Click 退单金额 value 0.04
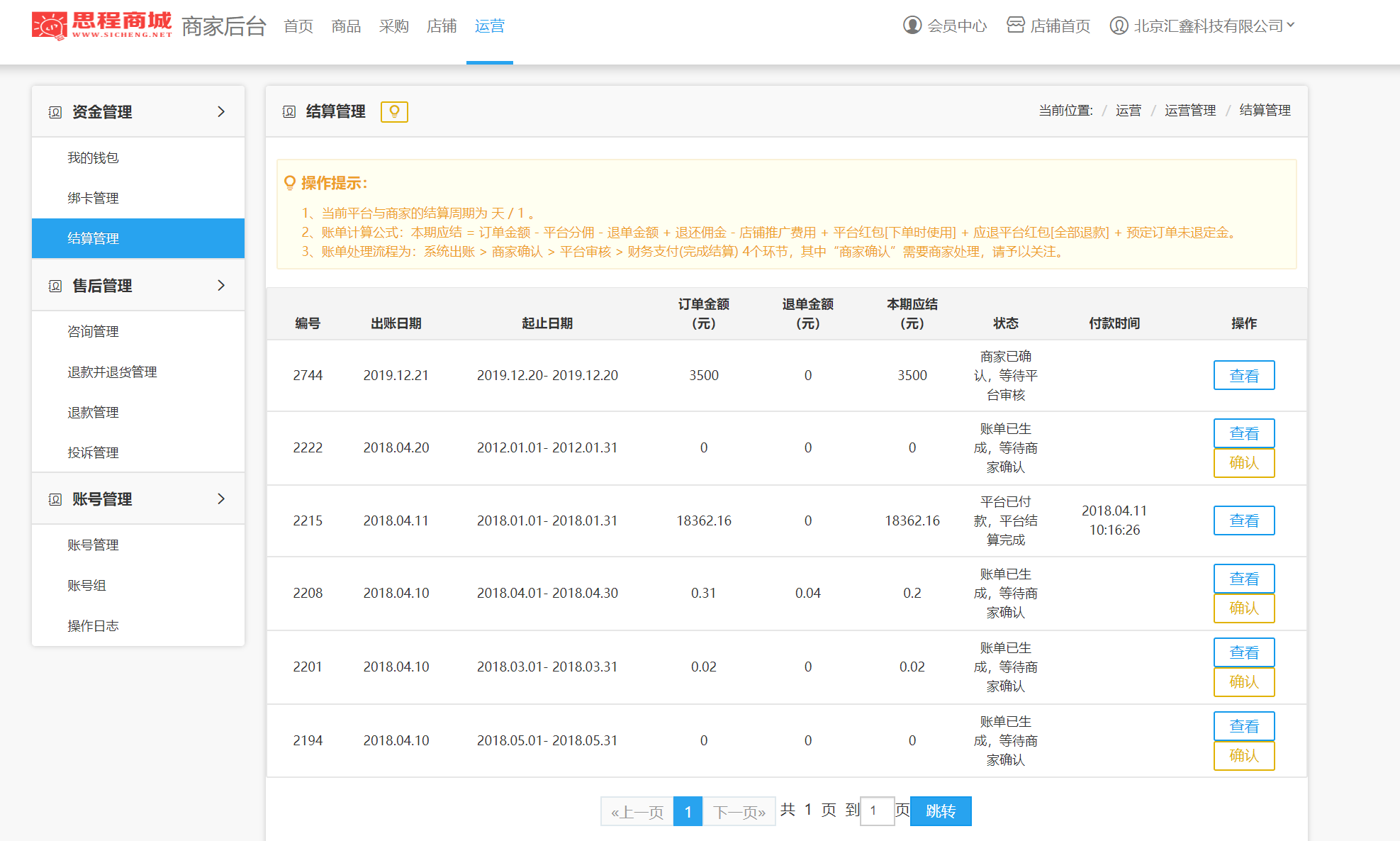 [x=808, y=593]
